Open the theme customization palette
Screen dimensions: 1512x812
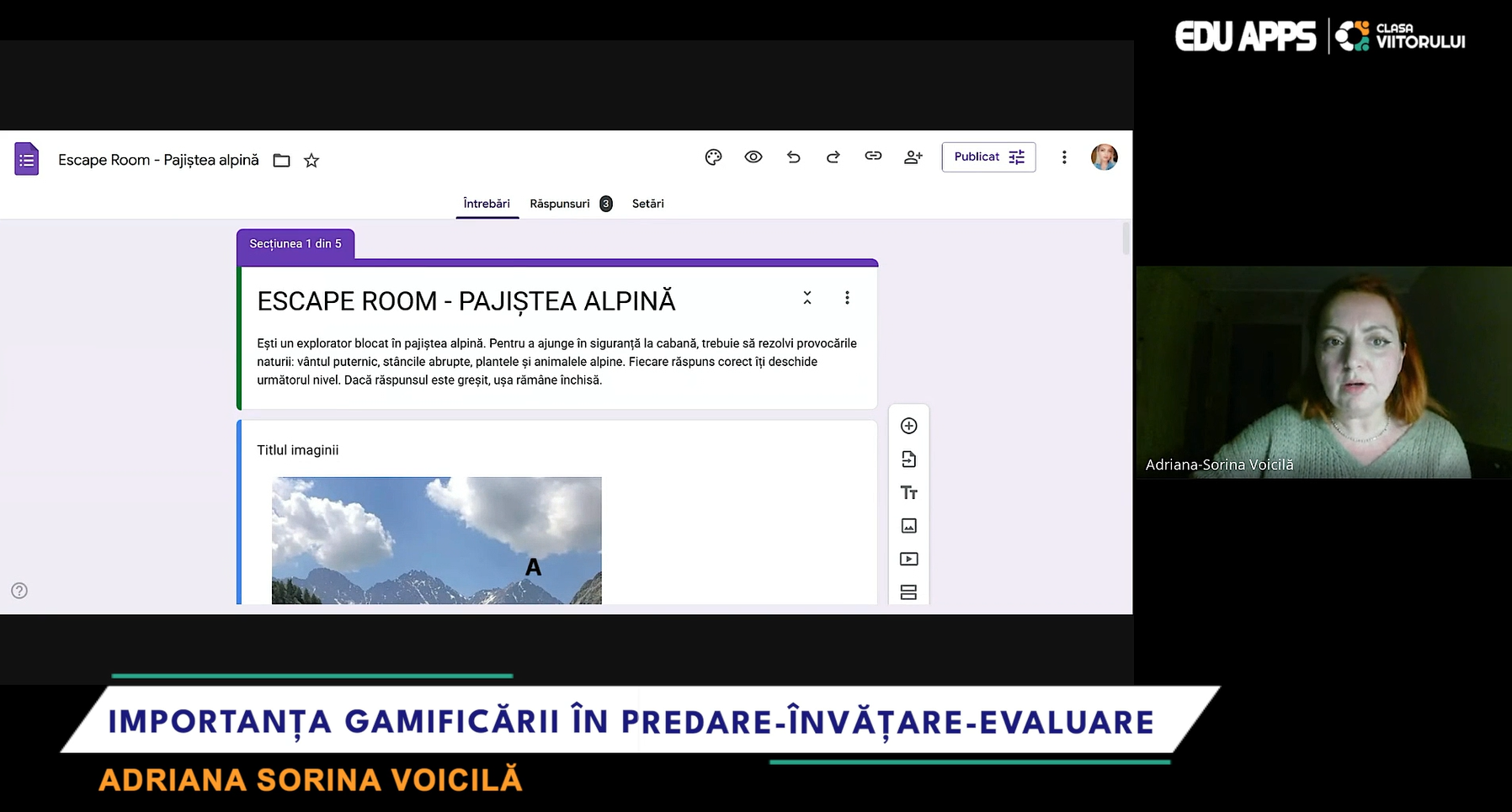713,157
